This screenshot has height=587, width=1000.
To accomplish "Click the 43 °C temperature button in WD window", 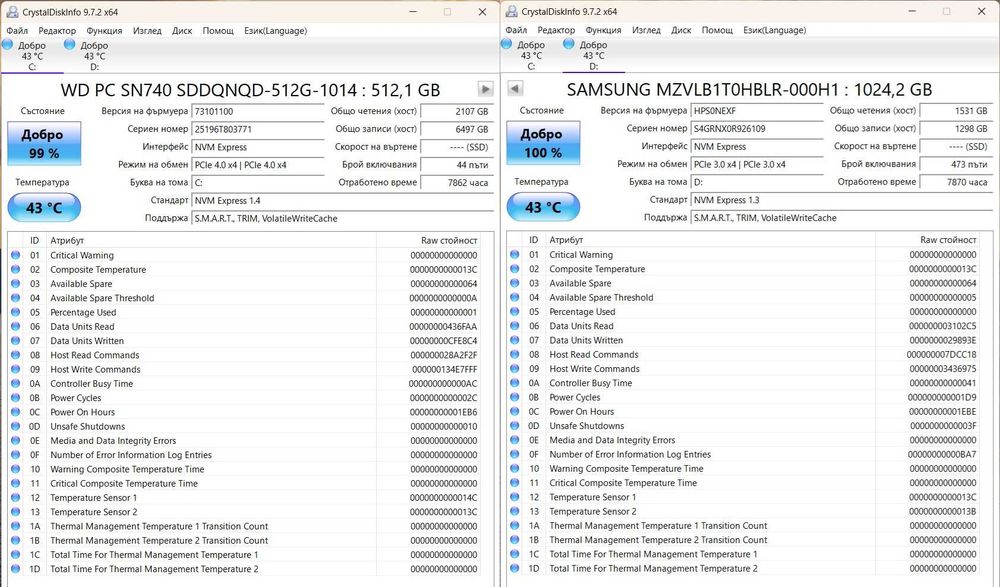I will click(x=44, y=207).
